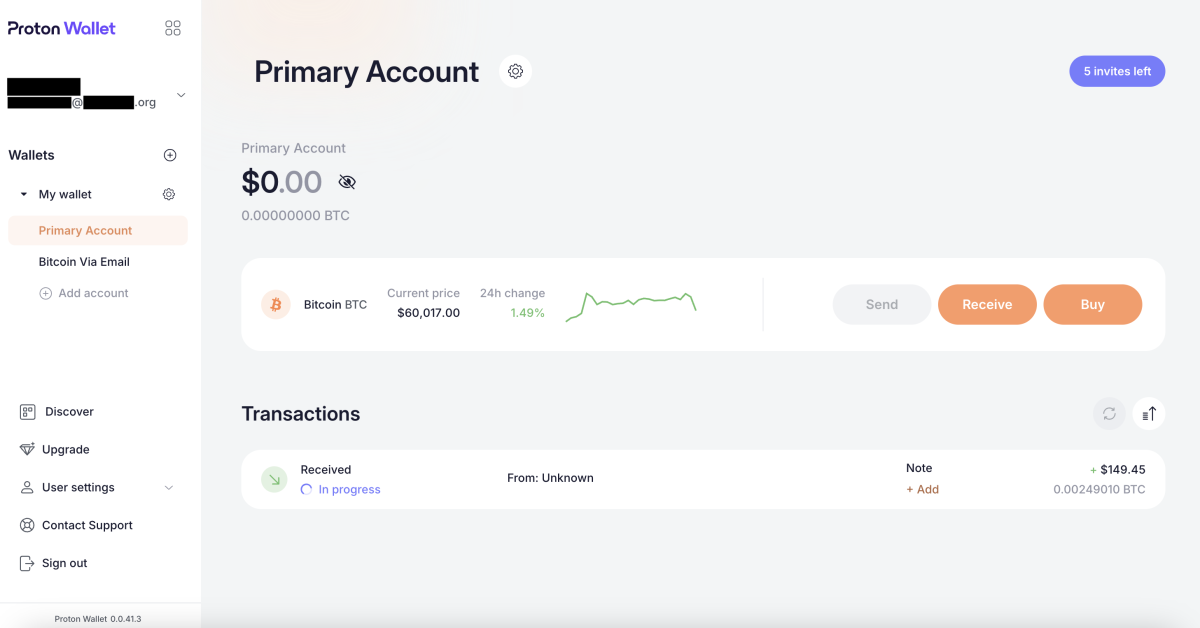
Task: Click the sort transactions icon
Action: (x=1149, y=414)
